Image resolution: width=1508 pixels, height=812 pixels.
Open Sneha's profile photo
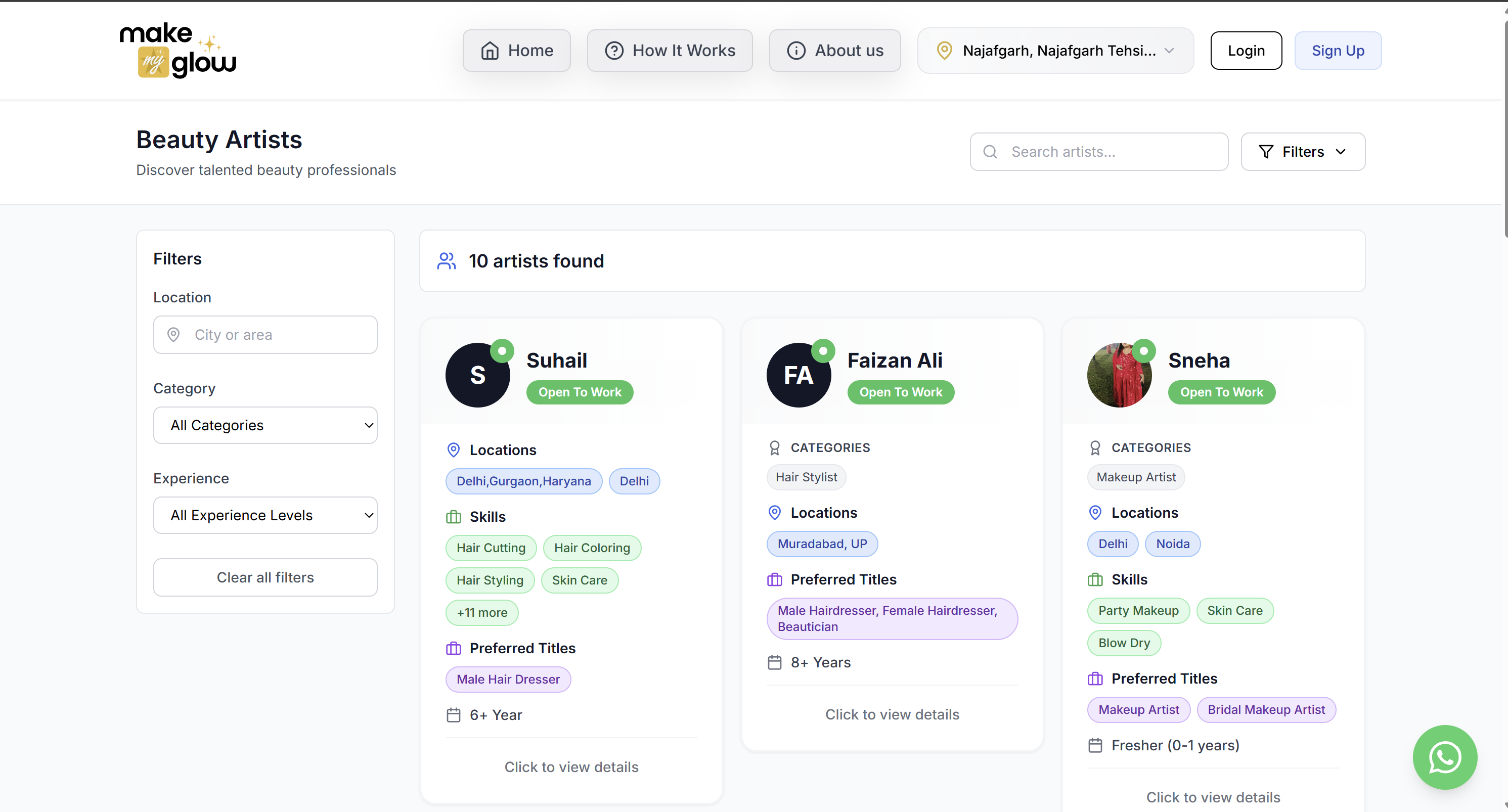coord(1119,375)
